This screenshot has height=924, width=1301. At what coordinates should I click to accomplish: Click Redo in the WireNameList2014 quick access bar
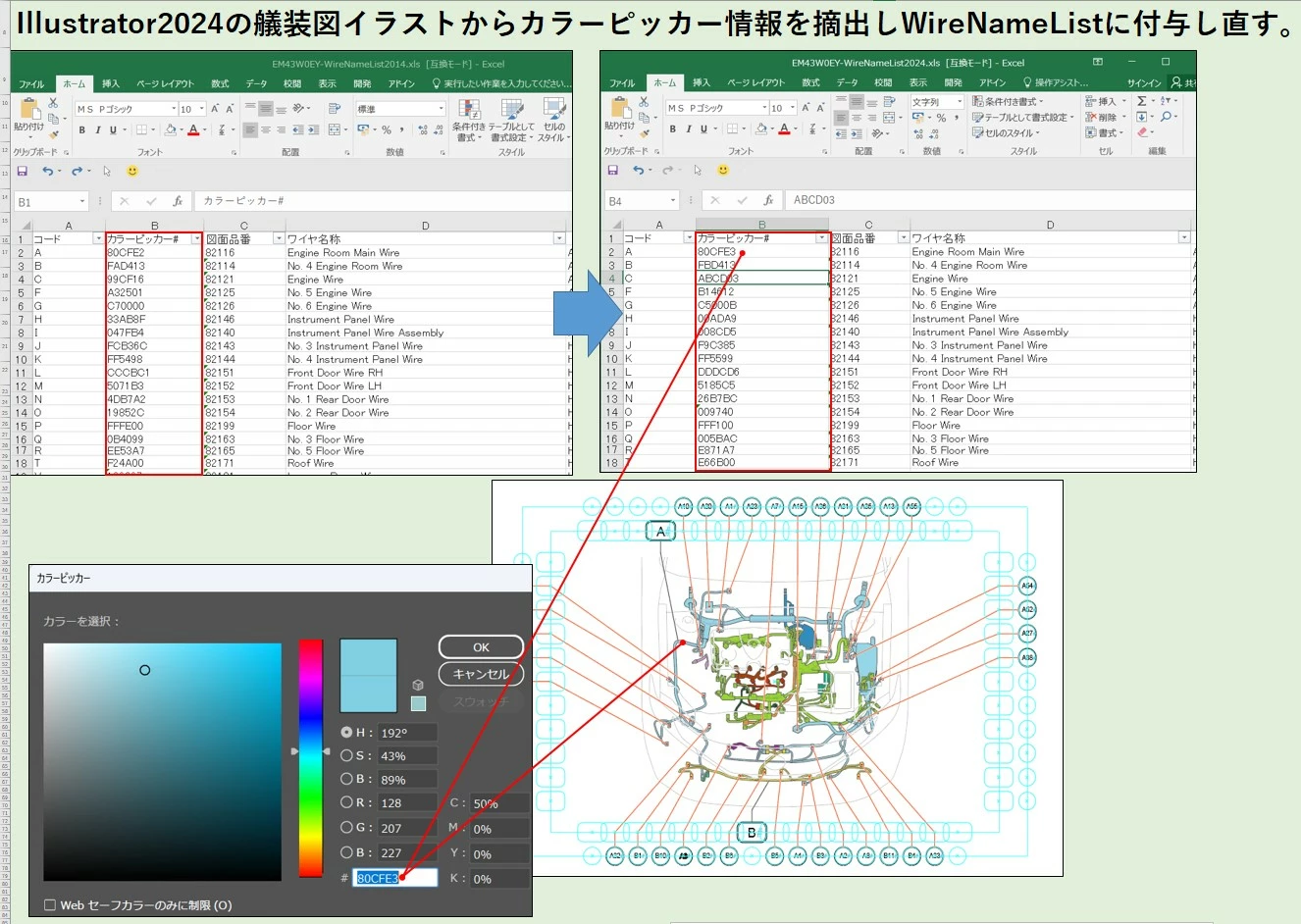pos(77,171)
